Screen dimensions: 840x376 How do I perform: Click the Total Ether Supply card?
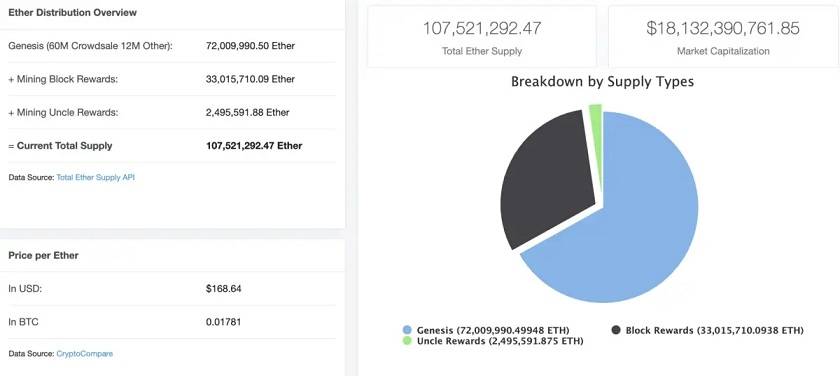coord(482,36)
